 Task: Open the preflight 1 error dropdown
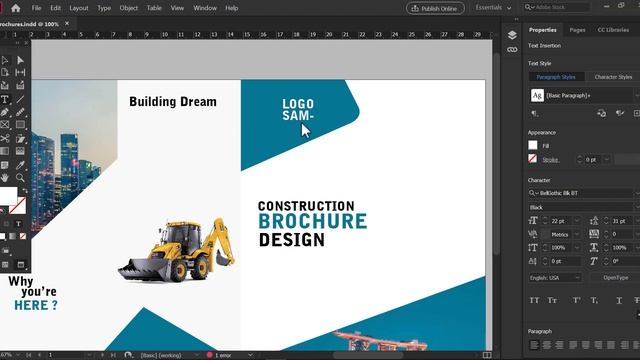250,355
